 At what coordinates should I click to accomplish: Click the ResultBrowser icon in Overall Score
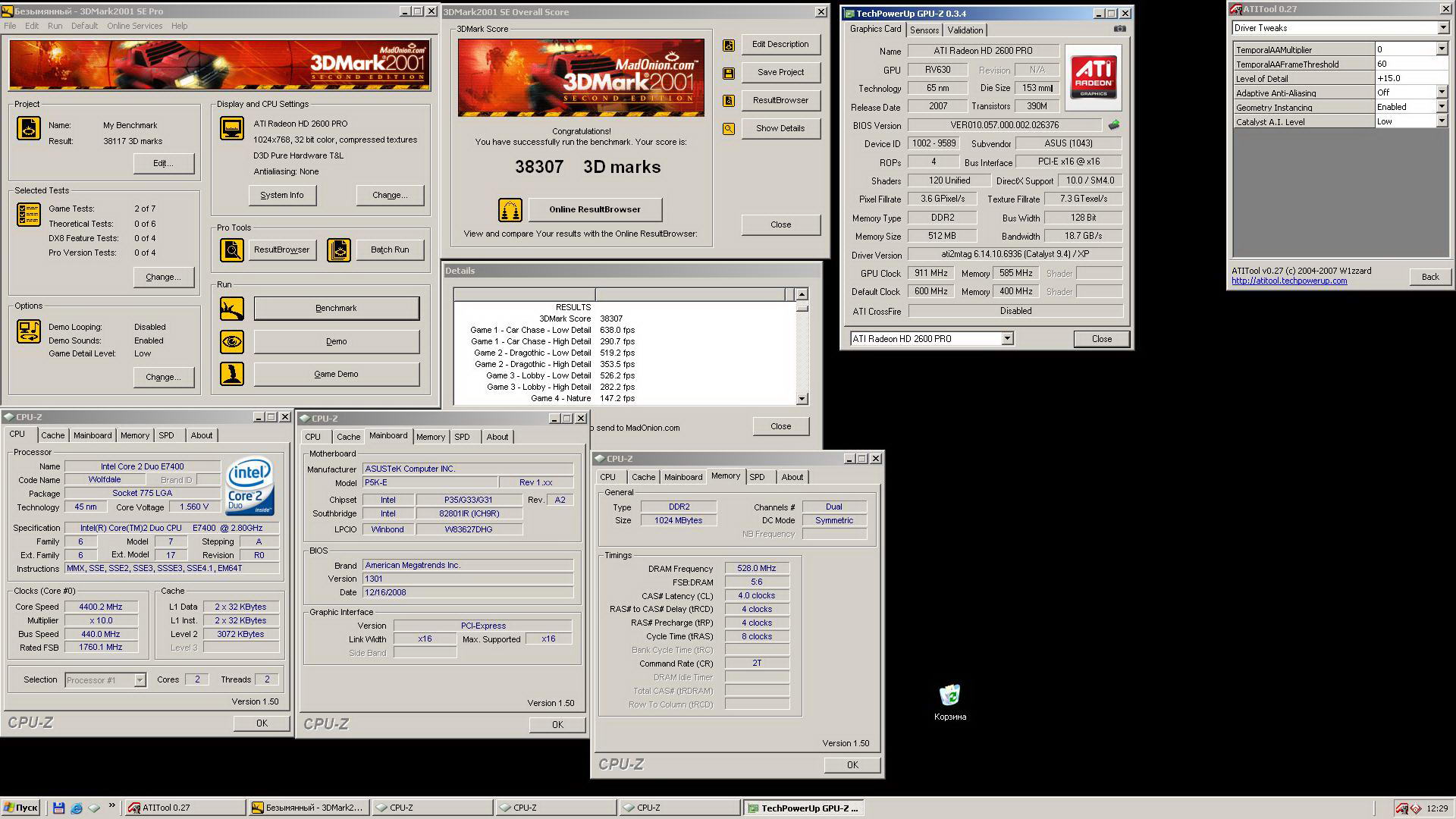(729, 101)
